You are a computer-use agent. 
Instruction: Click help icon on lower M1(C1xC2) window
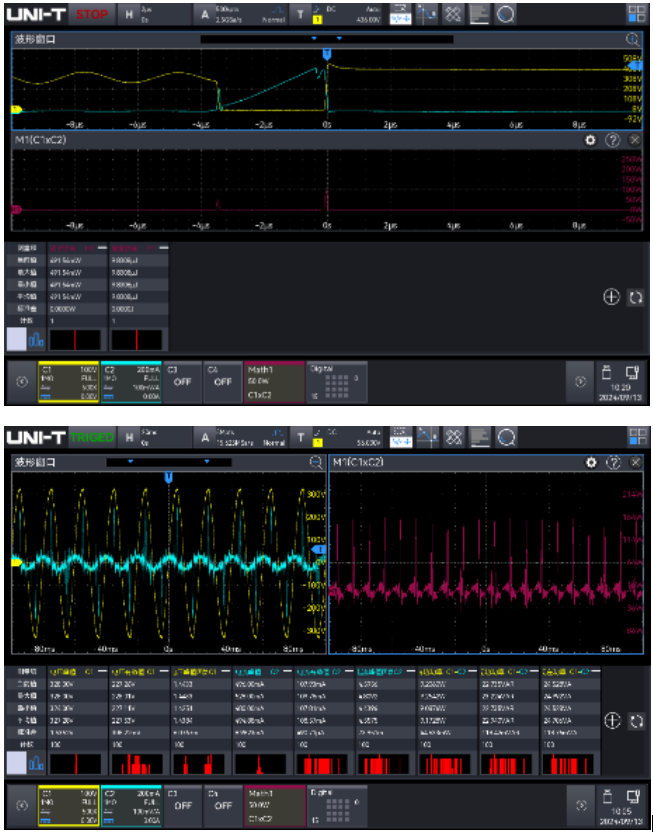click(613, 464)
